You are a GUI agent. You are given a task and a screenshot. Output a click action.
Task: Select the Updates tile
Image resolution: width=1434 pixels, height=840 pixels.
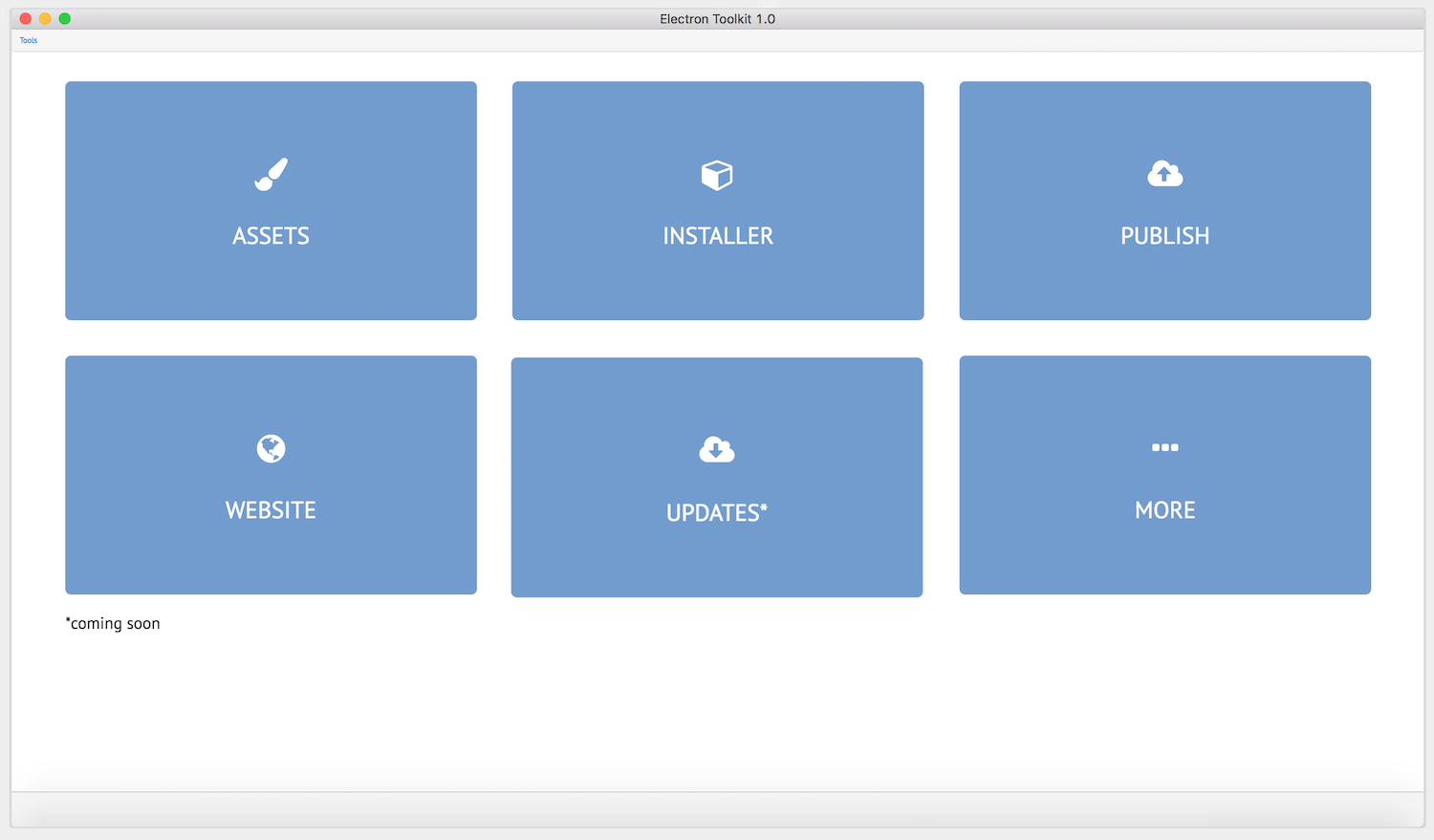[x=717, y=477]
